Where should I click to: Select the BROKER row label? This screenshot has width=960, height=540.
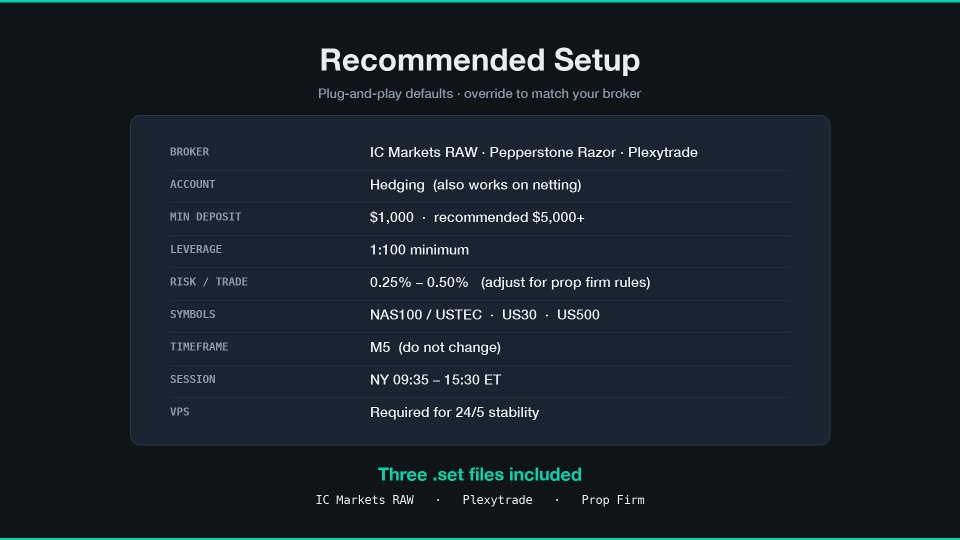pyautogui.click(x=189, y=152)
